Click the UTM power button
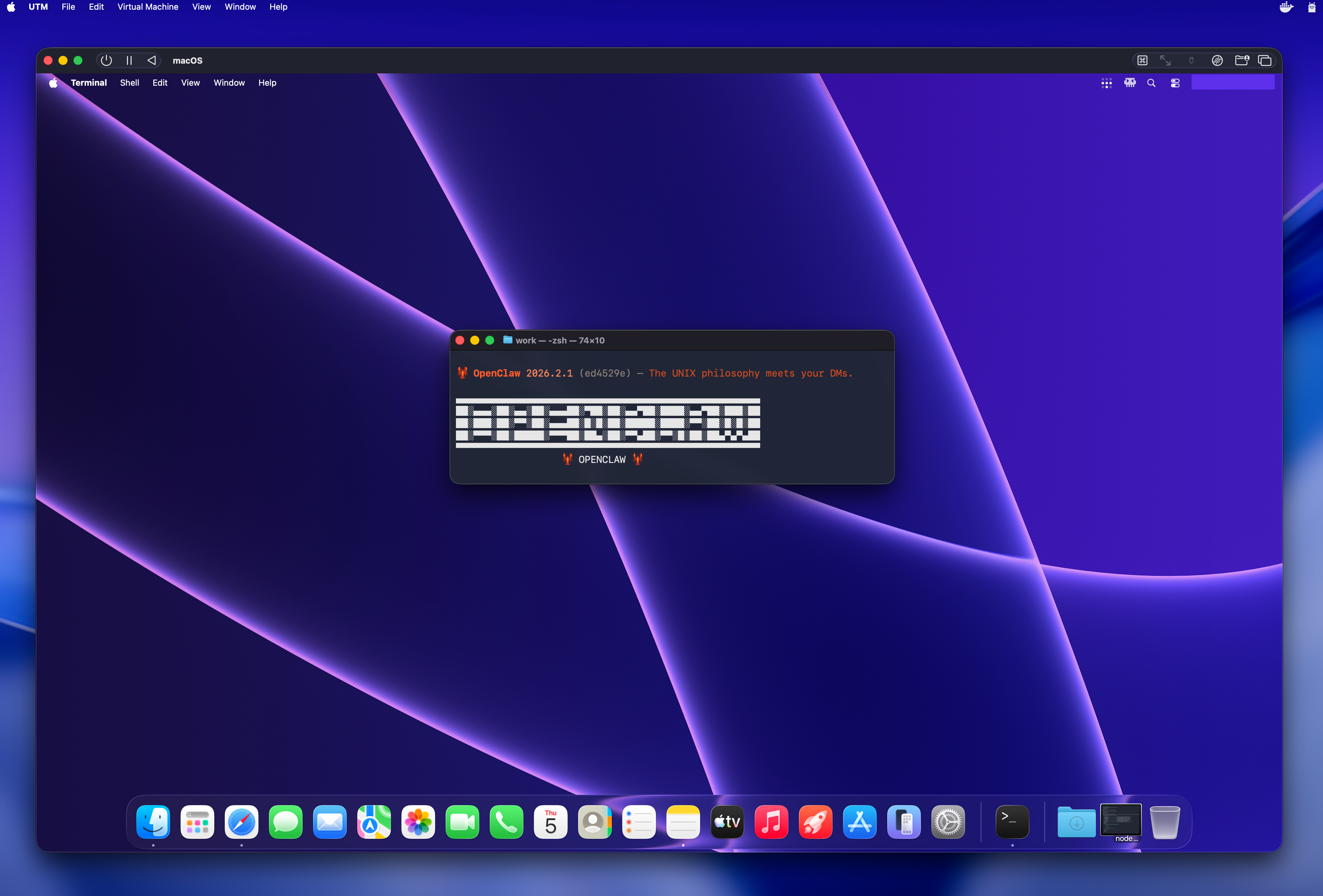Screen dimensions: 1323x896 tap(106, 60)
